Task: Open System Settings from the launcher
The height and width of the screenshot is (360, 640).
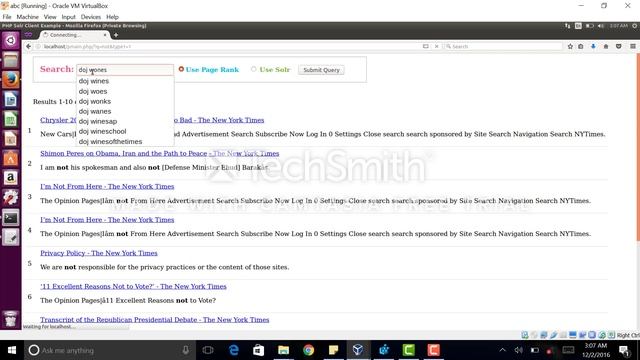Action: click(x=11, y=198)
